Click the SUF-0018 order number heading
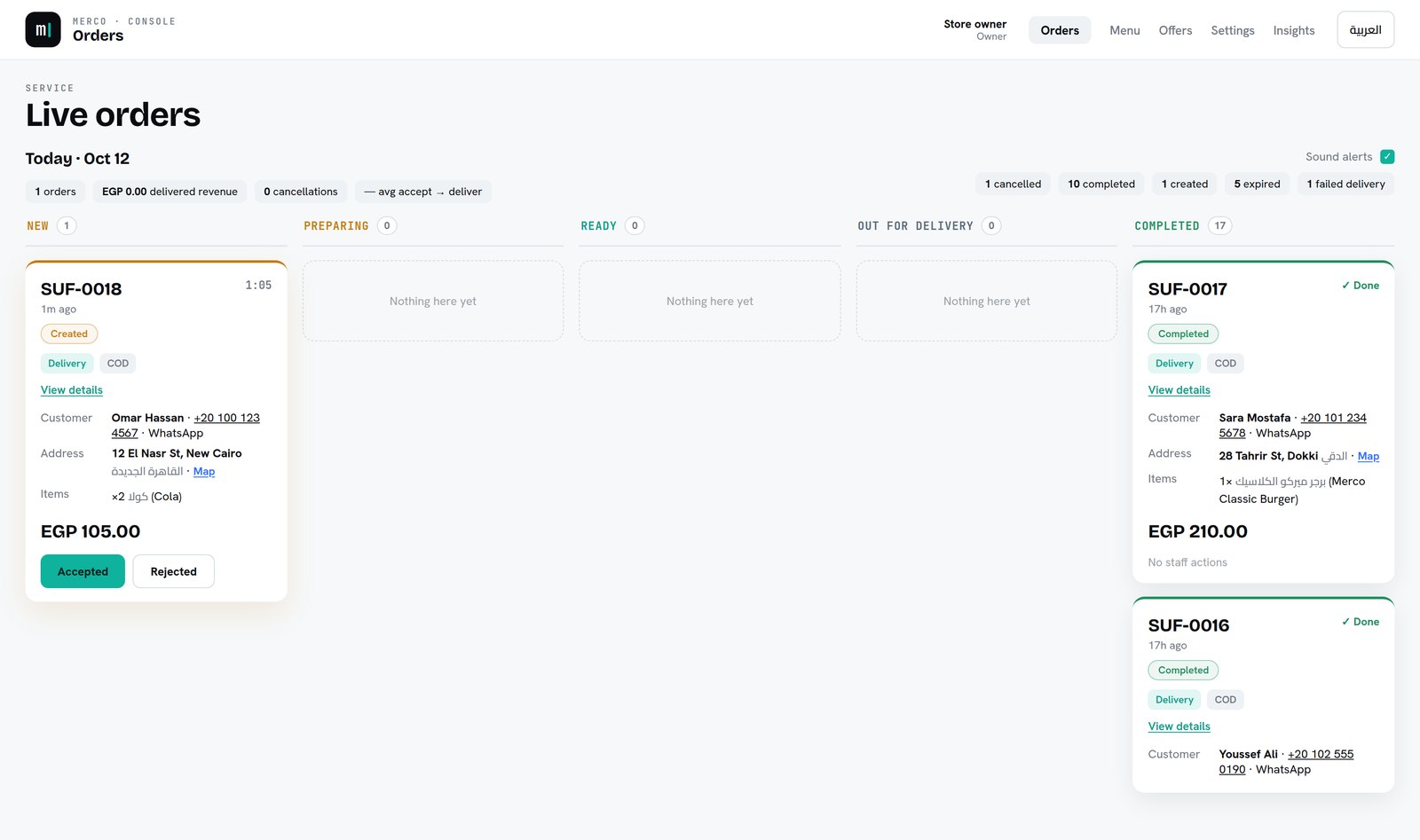 tap(81, 289)
